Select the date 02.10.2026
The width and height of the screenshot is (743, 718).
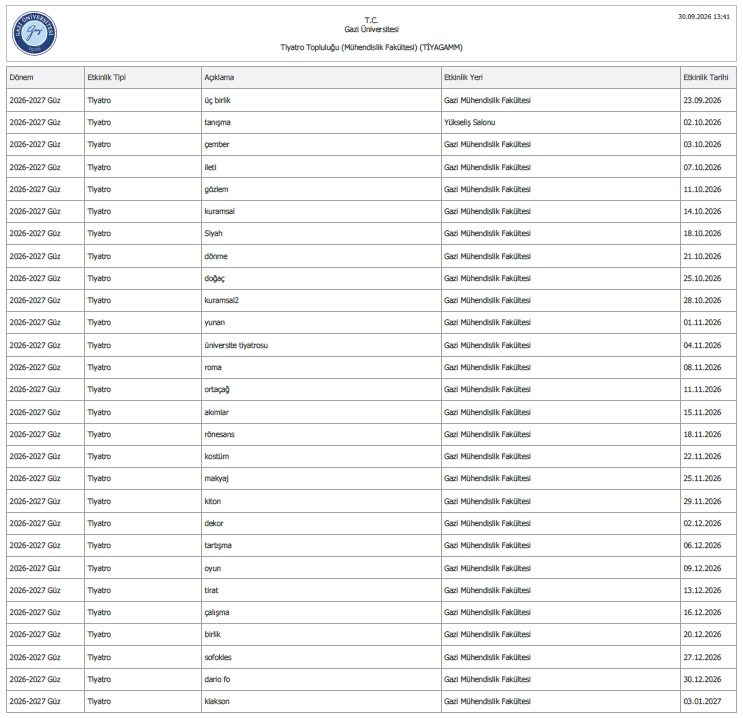(x=702, y=122)
